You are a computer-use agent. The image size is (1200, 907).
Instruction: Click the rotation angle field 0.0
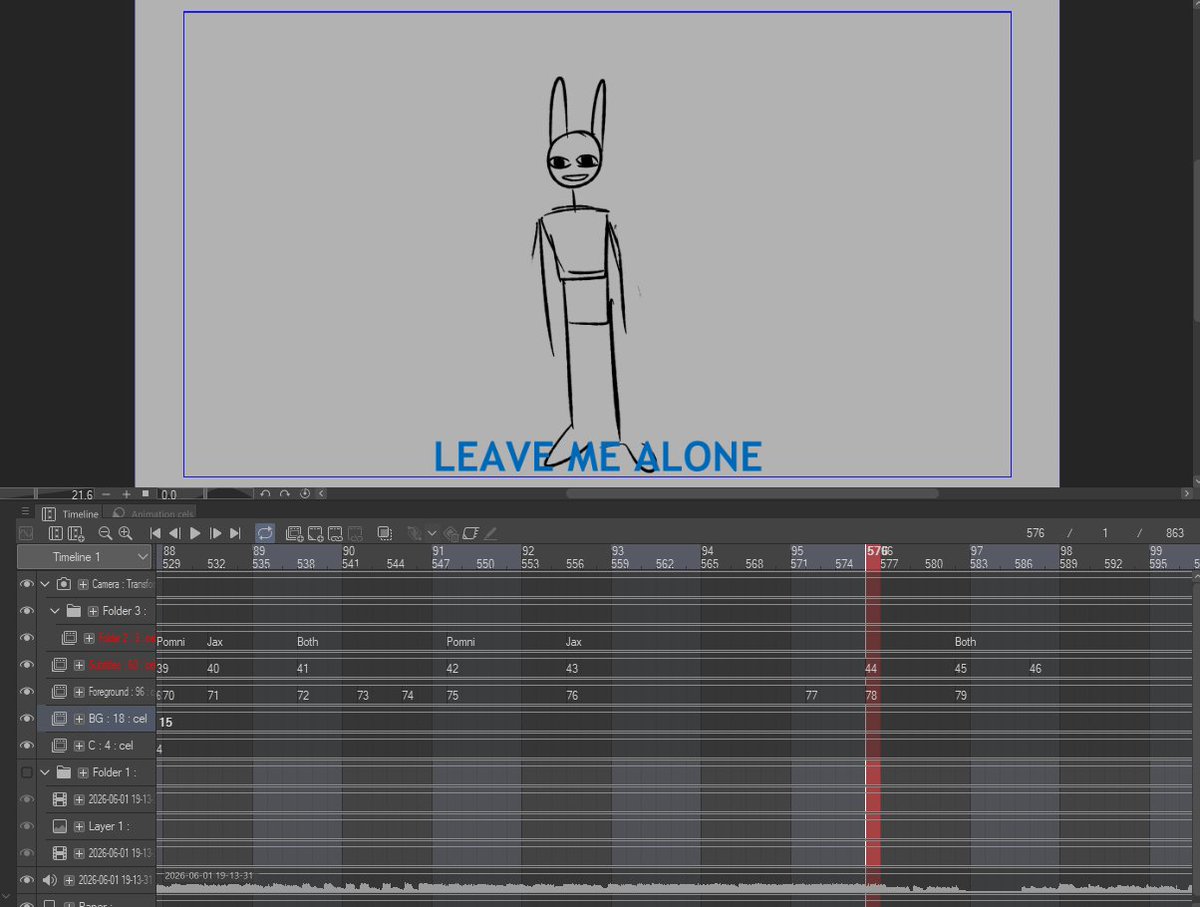[x=168, y=495]
